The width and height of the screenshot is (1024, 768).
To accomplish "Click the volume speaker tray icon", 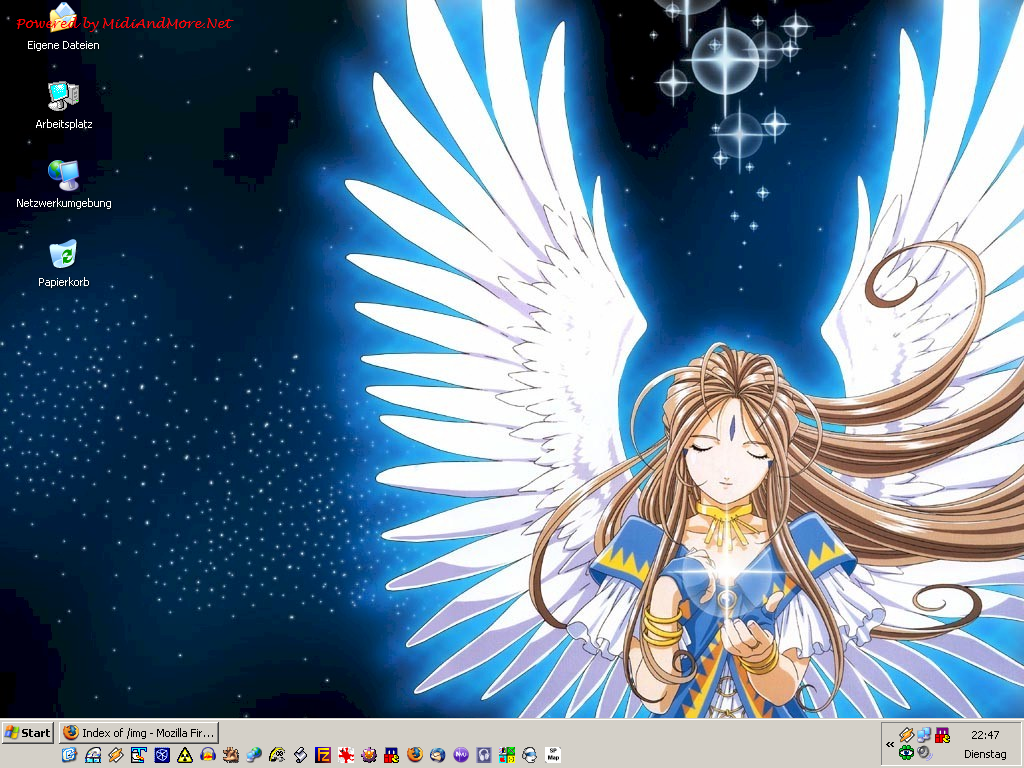I will tap(924, 752).
